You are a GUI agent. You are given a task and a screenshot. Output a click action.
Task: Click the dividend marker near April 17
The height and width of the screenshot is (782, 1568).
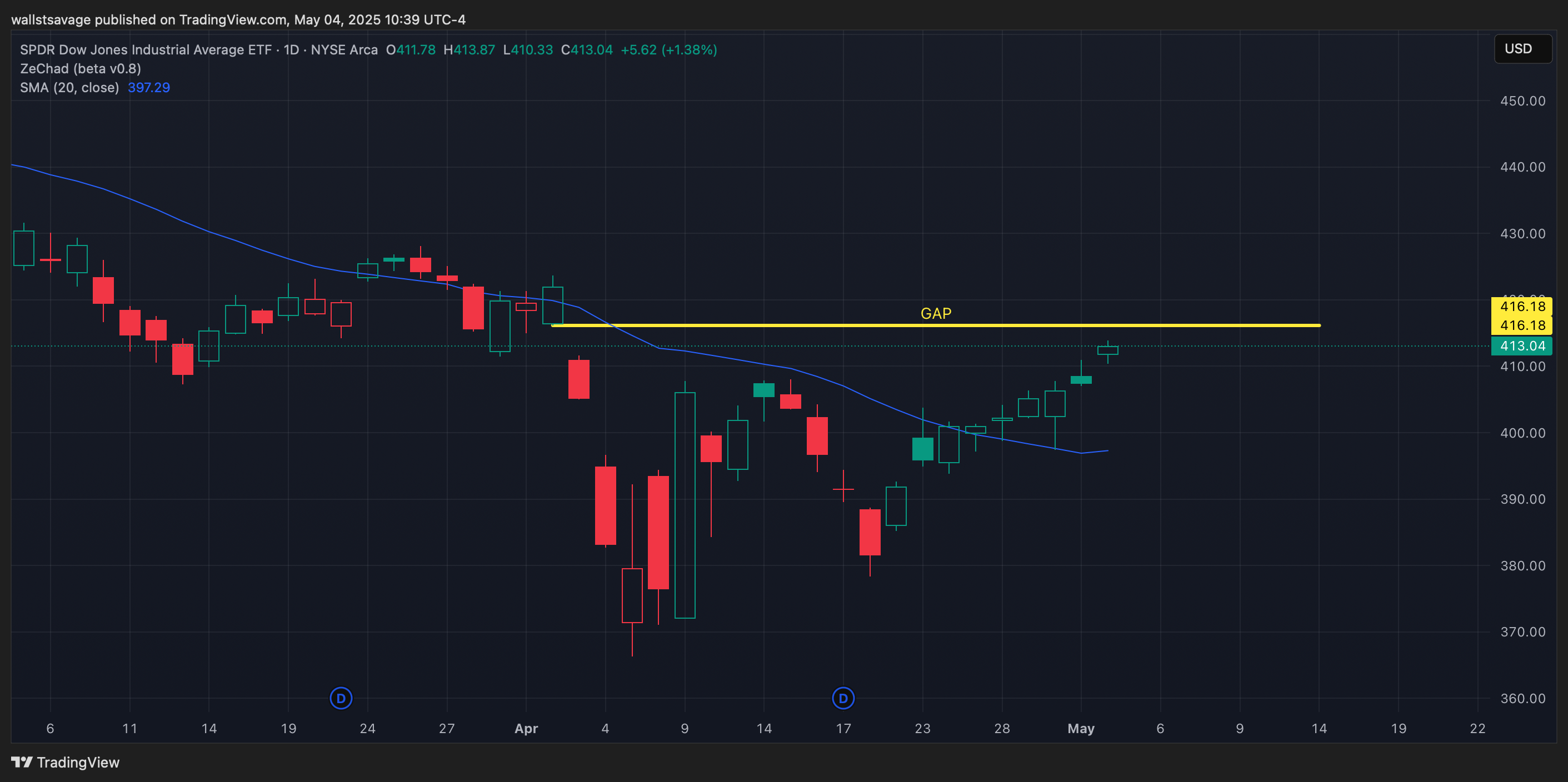tap(843, 698)
